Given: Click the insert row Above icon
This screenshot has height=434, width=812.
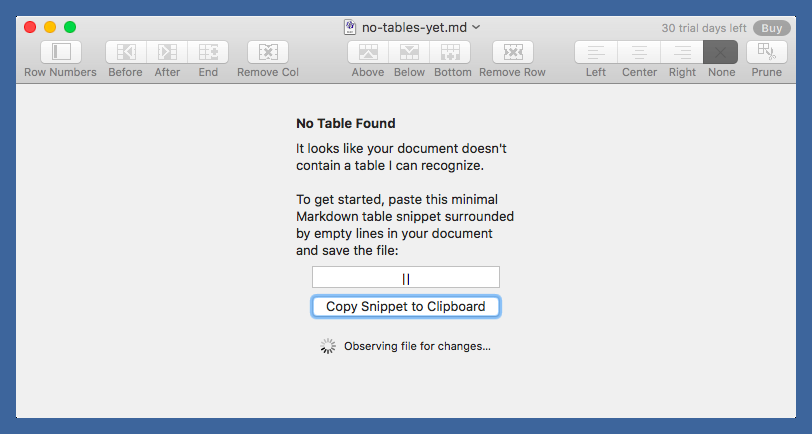Looking at the screenshot, I should click(368, 52).
